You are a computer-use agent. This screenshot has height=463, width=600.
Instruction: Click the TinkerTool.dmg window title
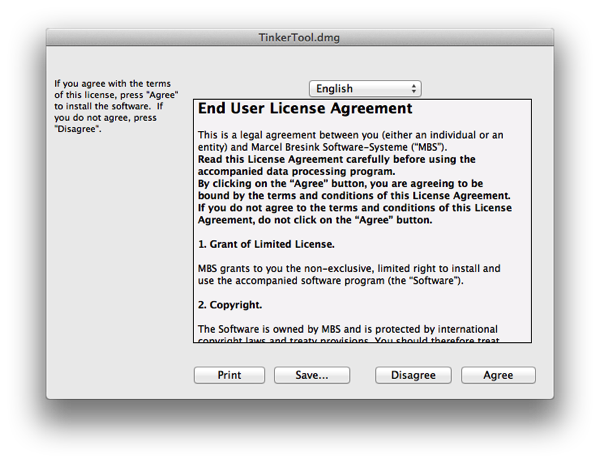click(x=299, y=37)
